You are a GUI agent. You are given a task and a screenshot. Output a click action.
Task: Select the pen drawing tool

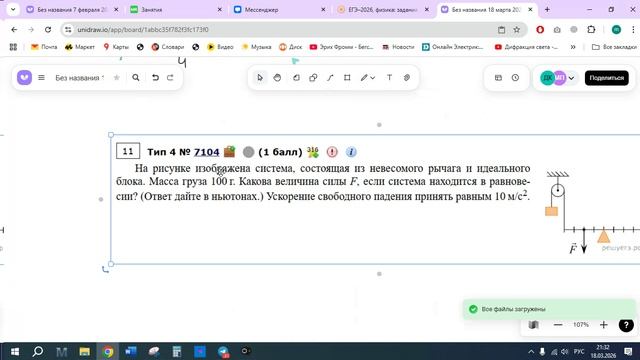(364, 78)
